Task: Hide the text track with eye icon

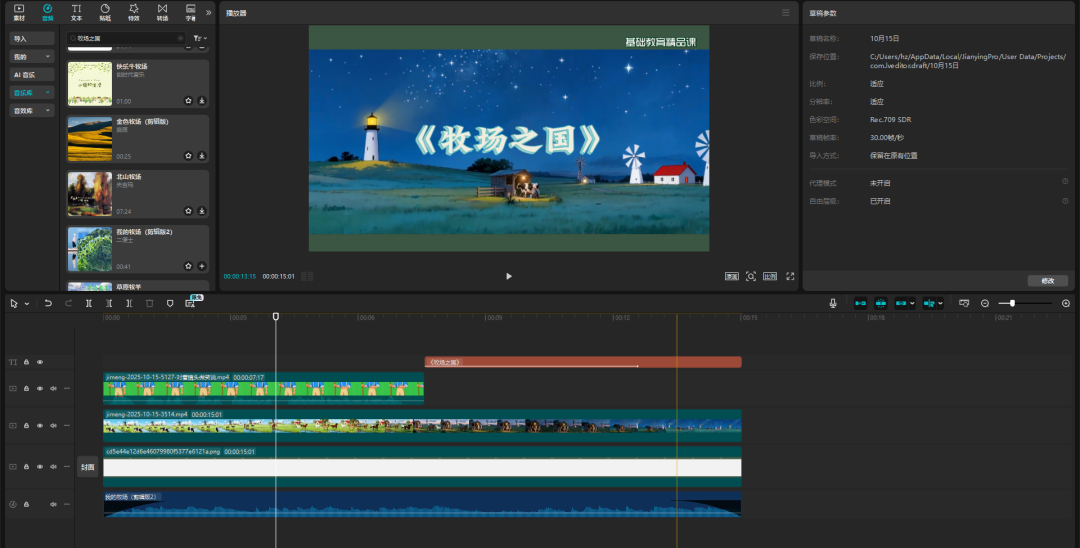Action: (40, 362)
